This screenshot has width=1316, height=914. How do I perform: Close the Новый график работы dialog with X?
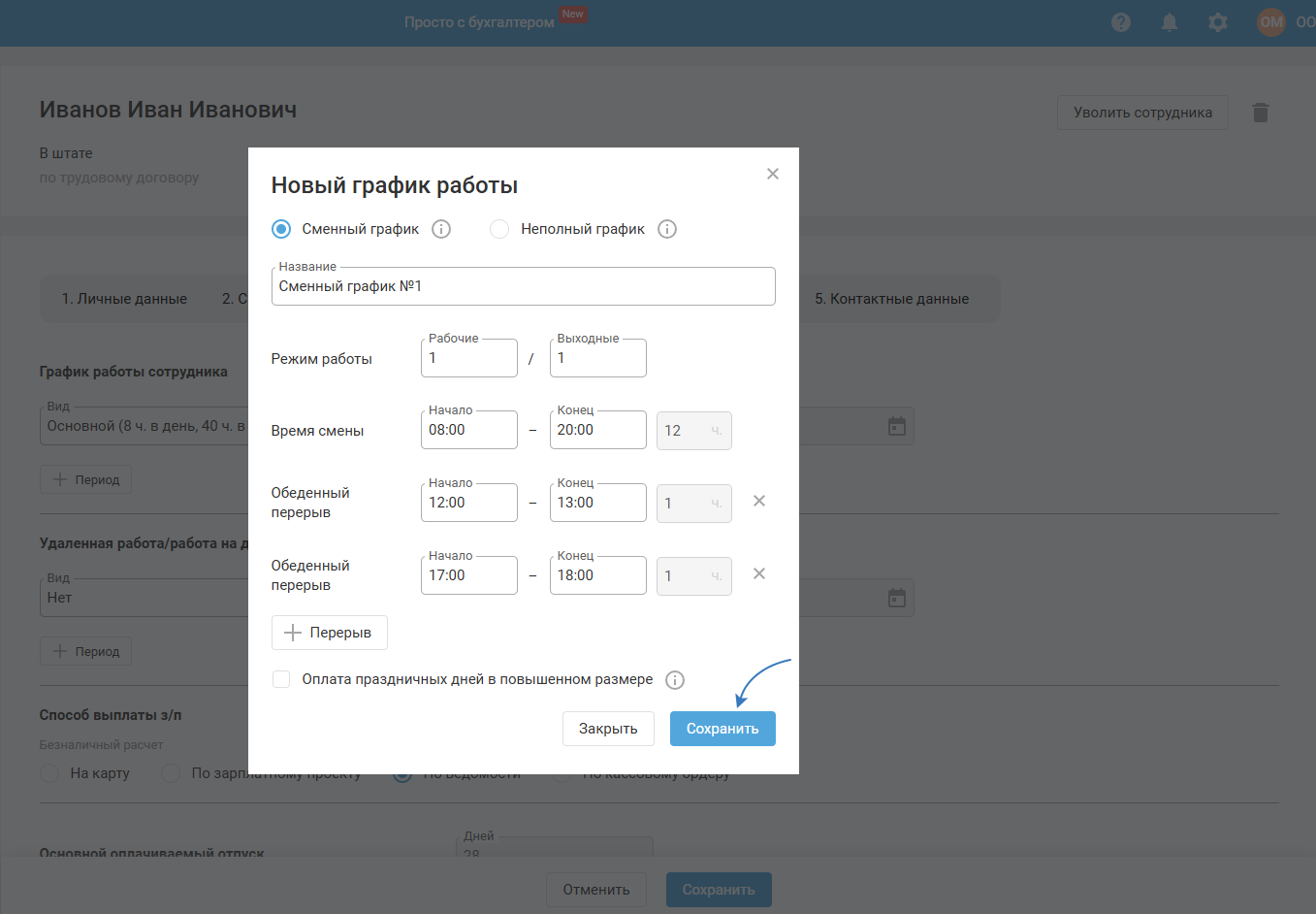773,174
